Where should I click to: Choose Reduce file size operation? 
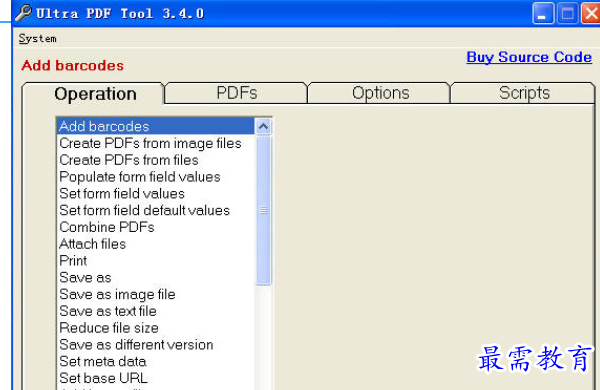coord(155,328)
